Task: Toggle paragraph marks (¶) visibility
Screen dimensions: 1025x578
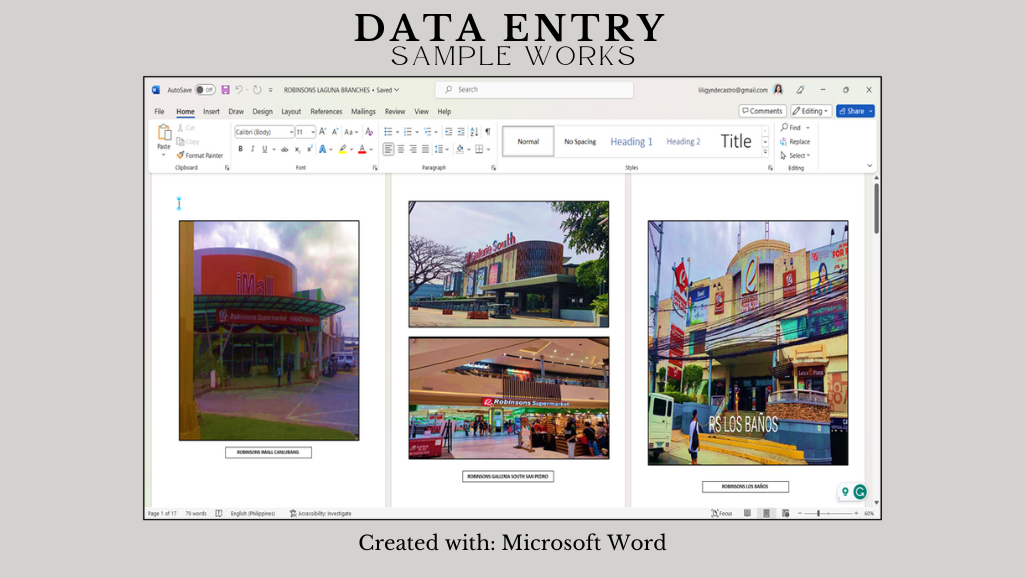Action: [x=488, y=132]
